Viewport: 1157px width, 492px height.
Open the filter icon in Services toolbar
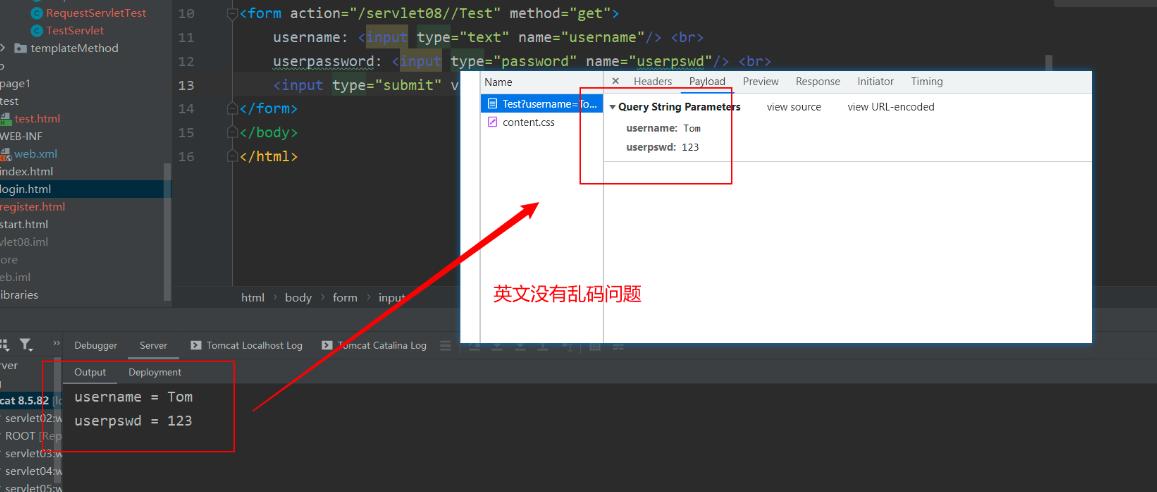pos(26,344)
